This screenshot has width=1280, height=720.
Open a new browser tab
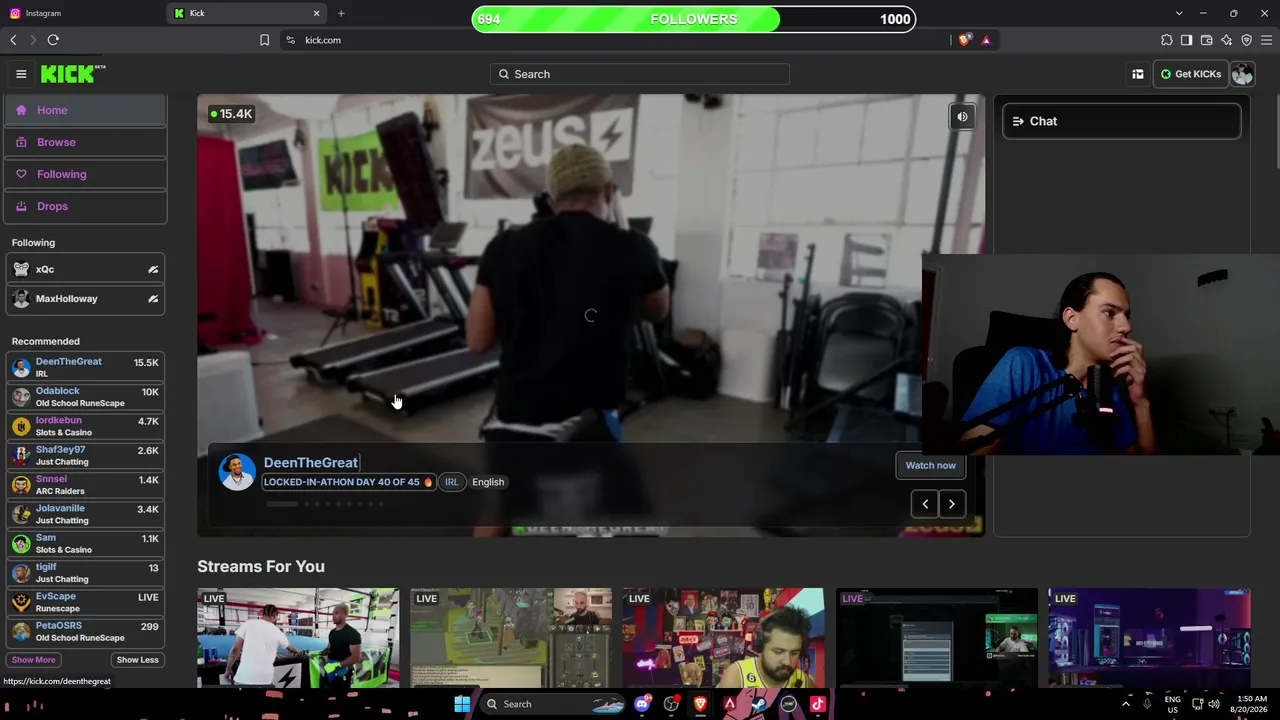[x=341, y=13]
